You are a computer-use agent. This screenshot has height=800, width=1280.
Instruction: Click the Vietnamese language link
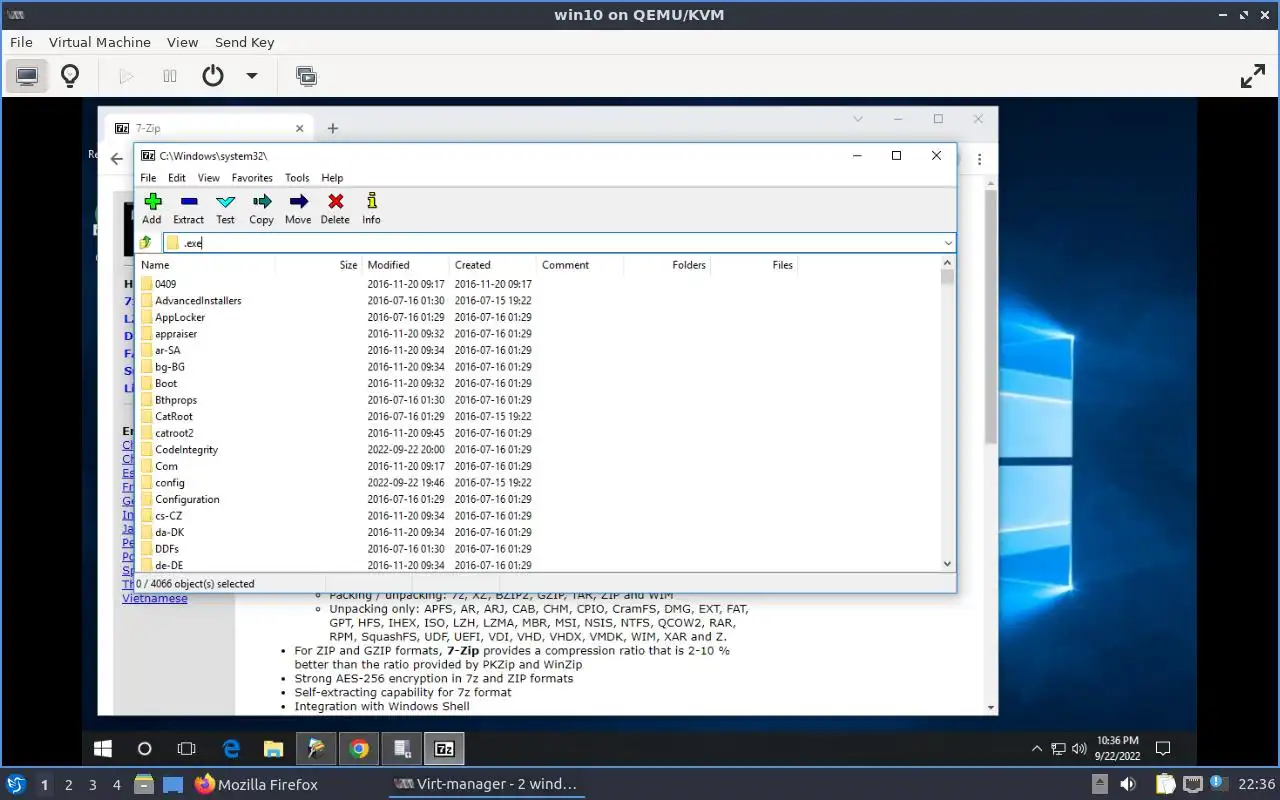[x=155, y=598]
